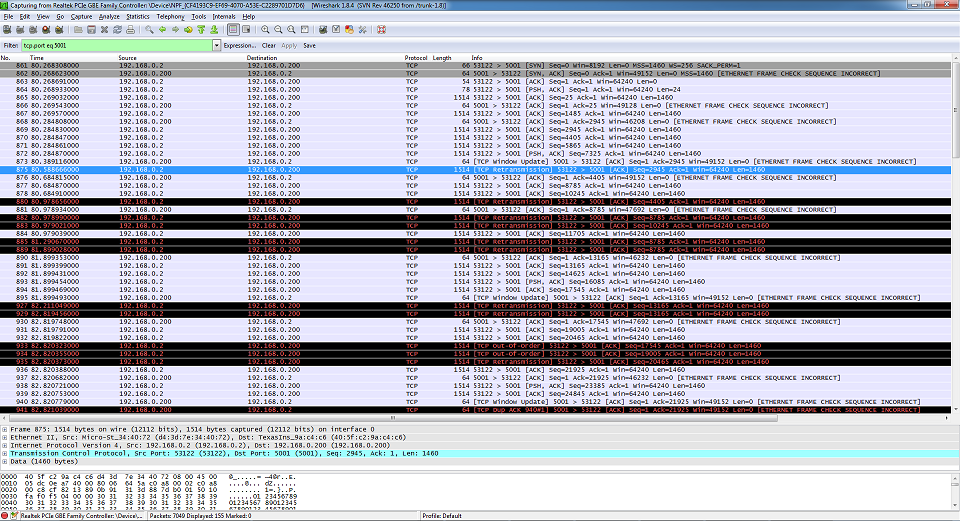
Task: Toggle auto scroll during live capture
Action: pyautogui.click(x=246, y=29)
